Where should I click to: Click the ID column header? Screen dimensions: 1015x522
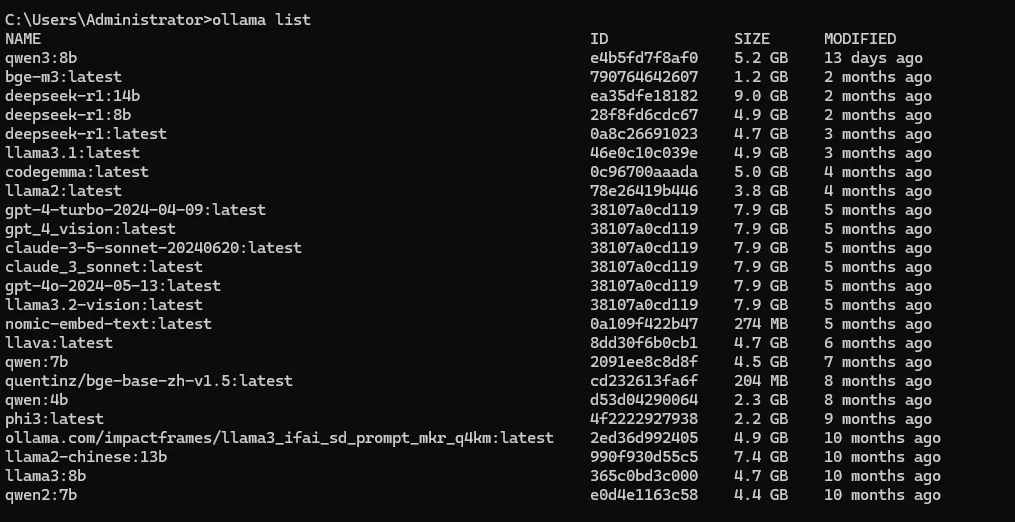[x=599, y=39]
